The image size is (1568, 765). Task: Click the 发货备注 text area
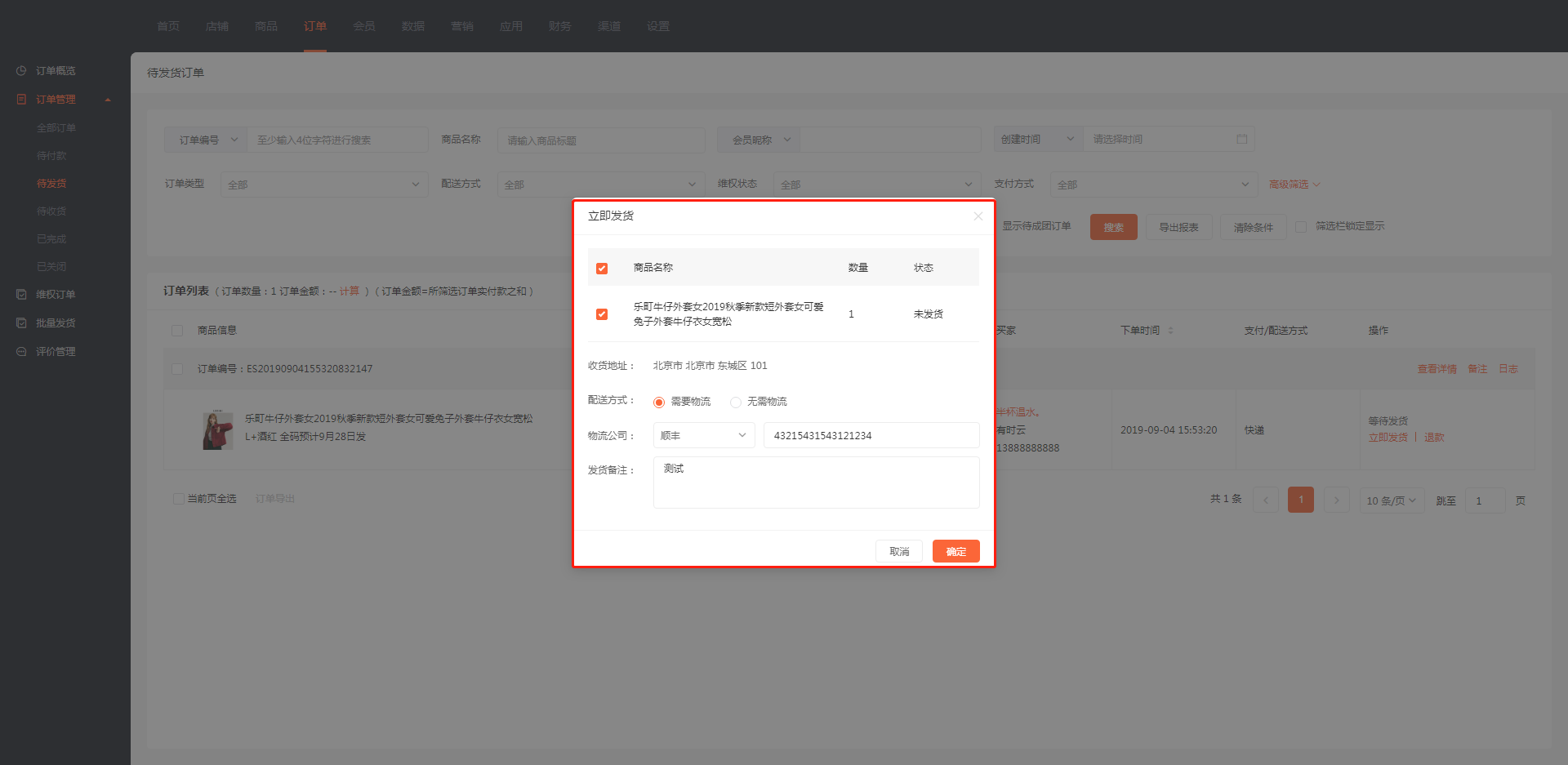click(x=817, y=483)
